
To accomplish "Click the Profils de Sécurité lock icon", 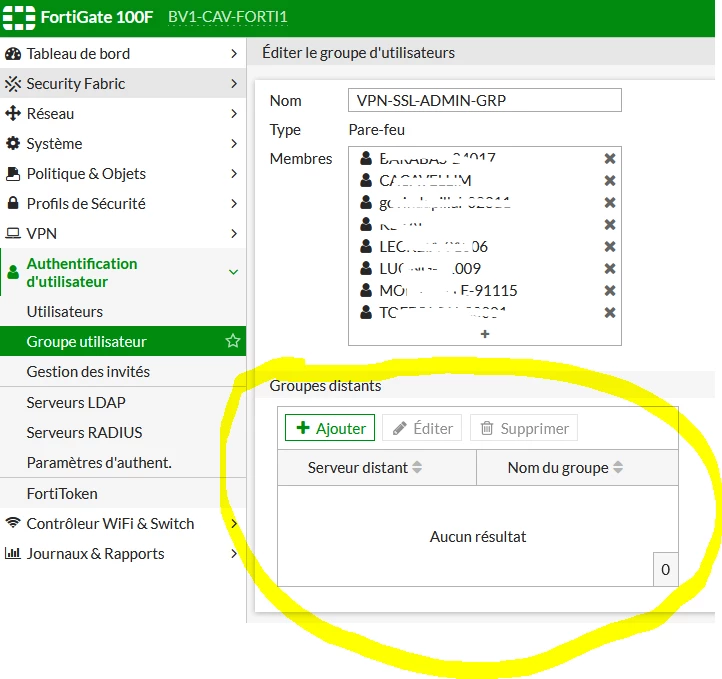I will pos(13,203).
